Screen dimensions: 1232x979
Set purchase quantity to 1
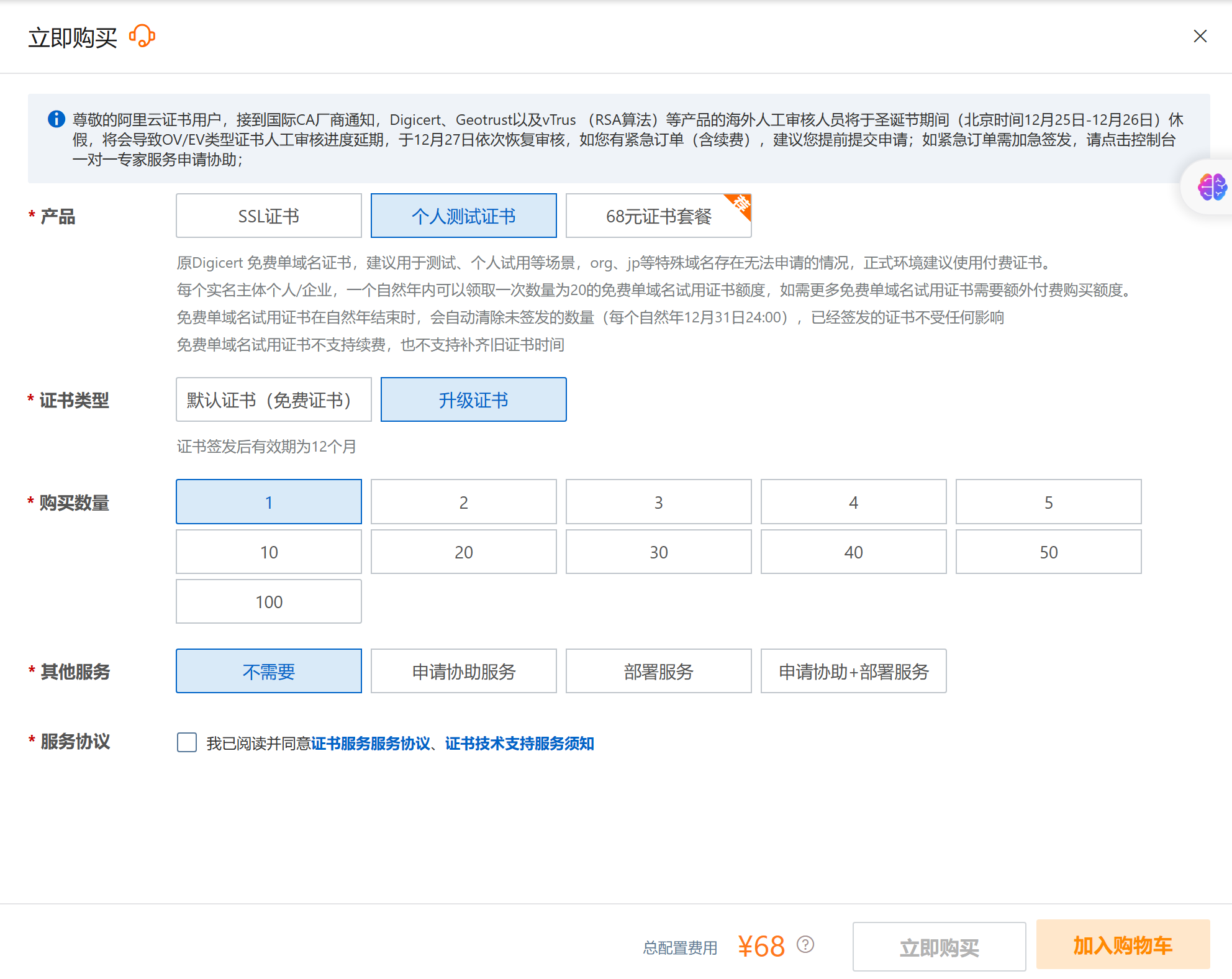point(269,502)
